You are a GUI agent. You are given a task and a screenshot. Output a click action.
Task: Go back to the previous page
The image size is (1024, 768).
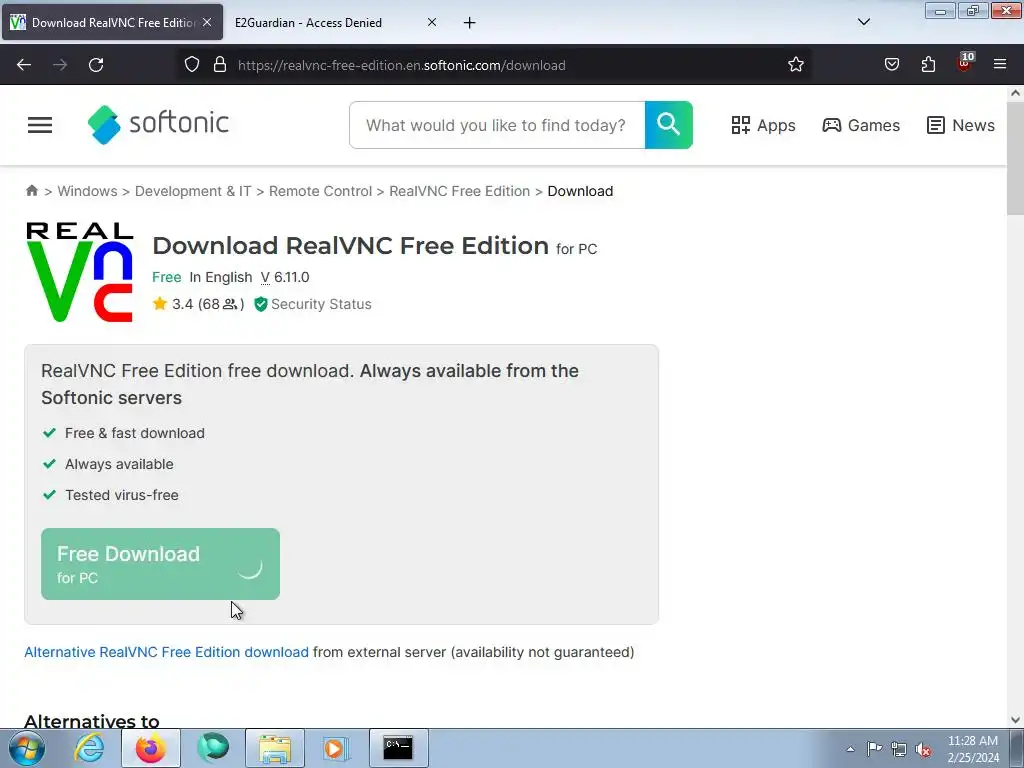pyautogui.click(x=24, y=65)
